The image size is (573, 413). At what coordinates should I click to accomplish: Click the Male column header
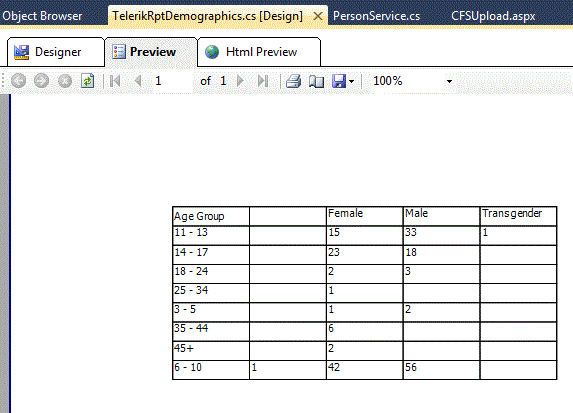coord(441,216)
